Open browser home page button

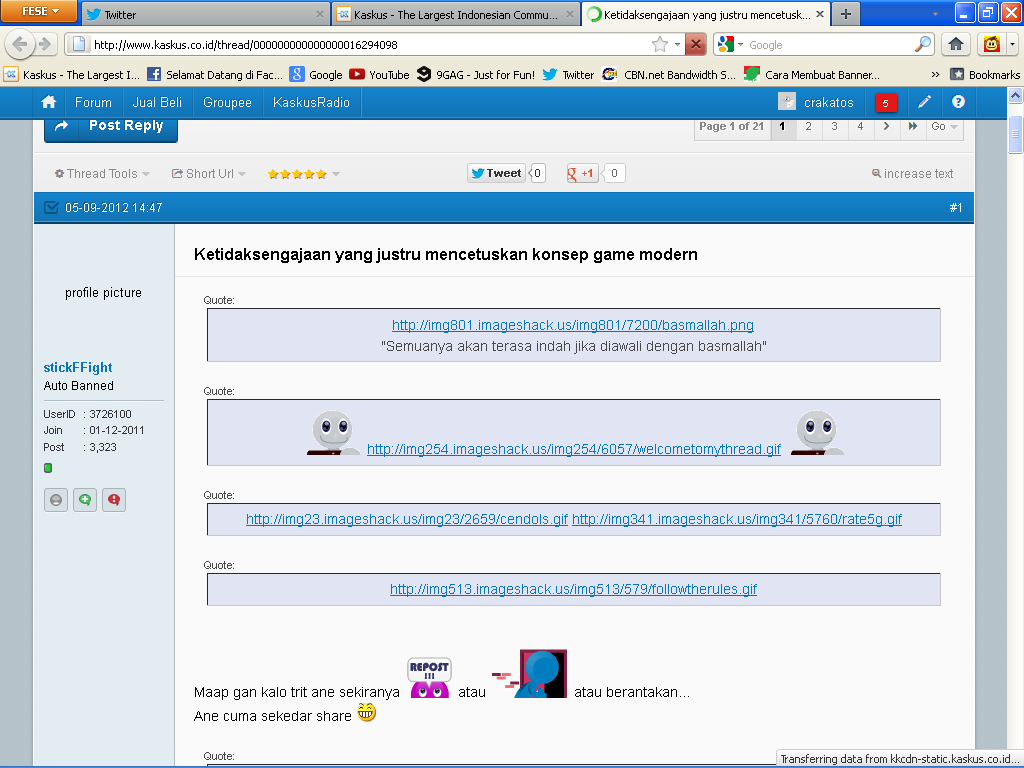(955, 44)
